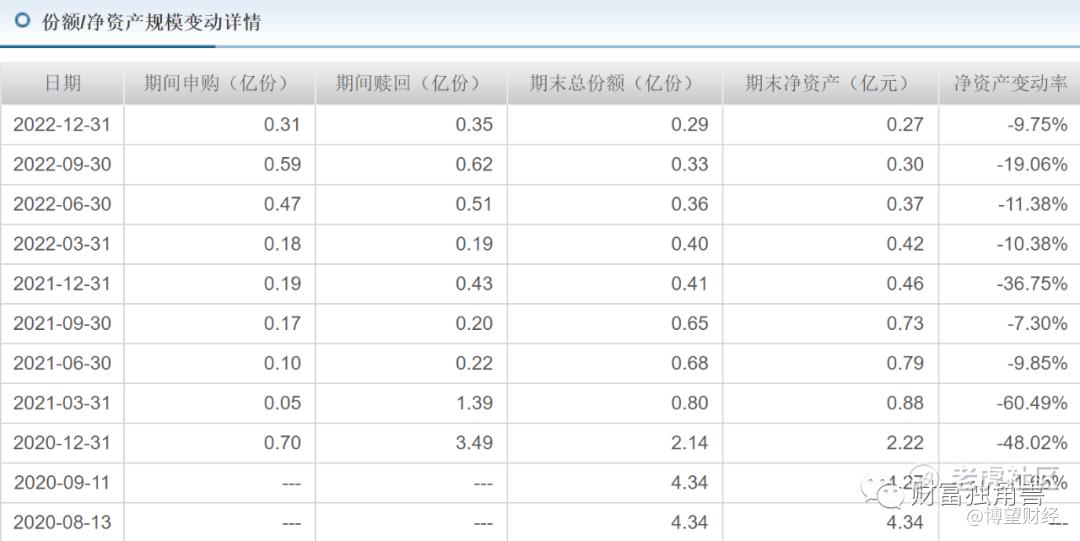This screenshot has height=541, width=1080.
Task: Select the -60.49% change rate cell
Action: 1032,403
